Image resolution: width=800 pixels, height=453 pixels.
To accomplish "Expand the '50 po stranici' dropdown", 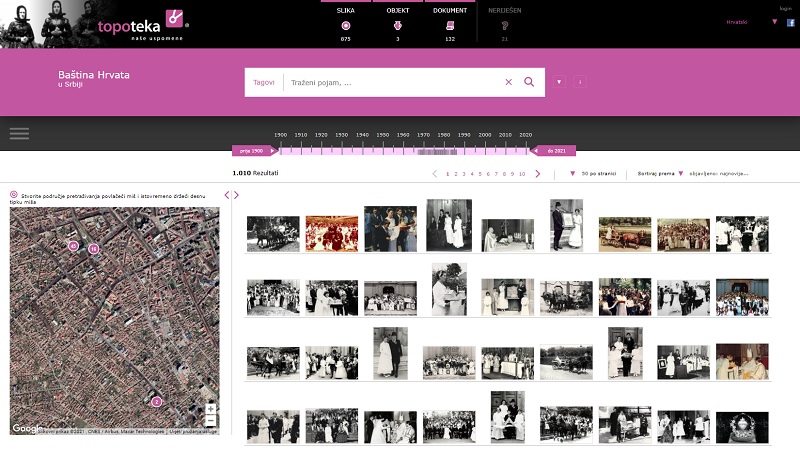I will pyautogui.click(x=572, y=173).
